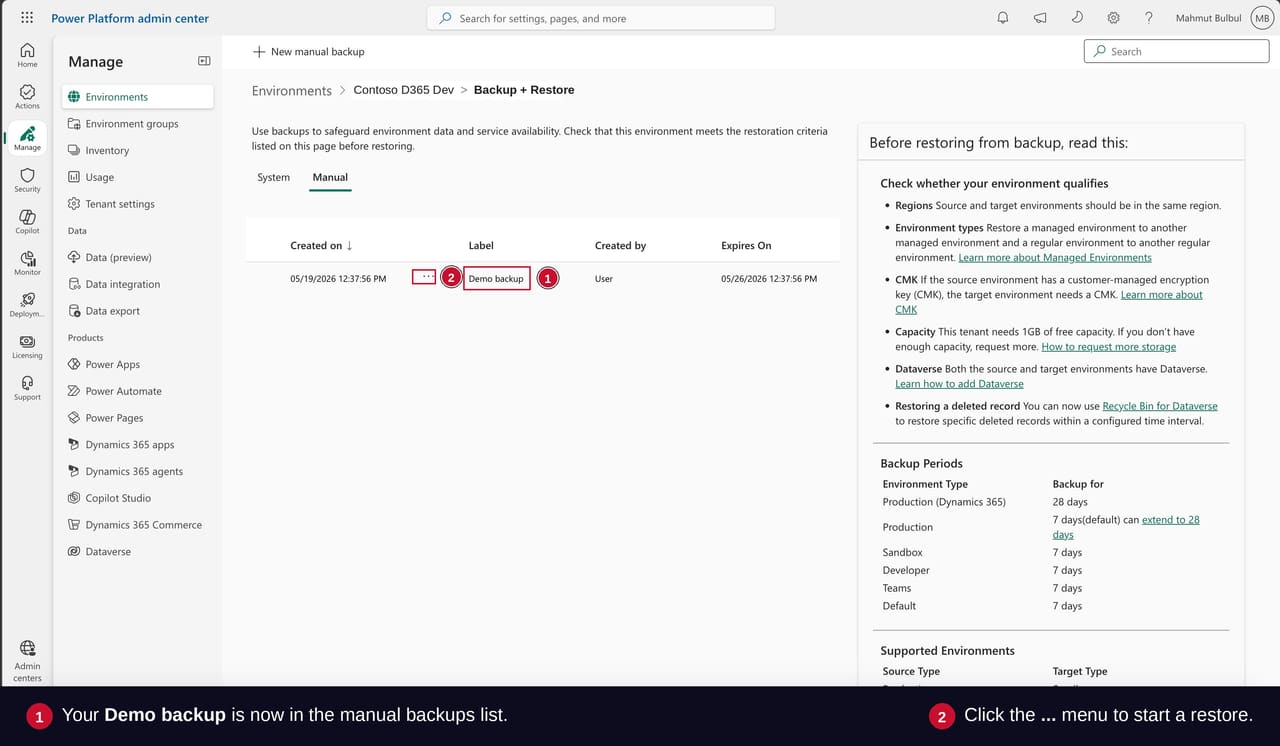Viewport: 1280px width, 746px height.
Task: Open Data export menu item
Action: 137,311
